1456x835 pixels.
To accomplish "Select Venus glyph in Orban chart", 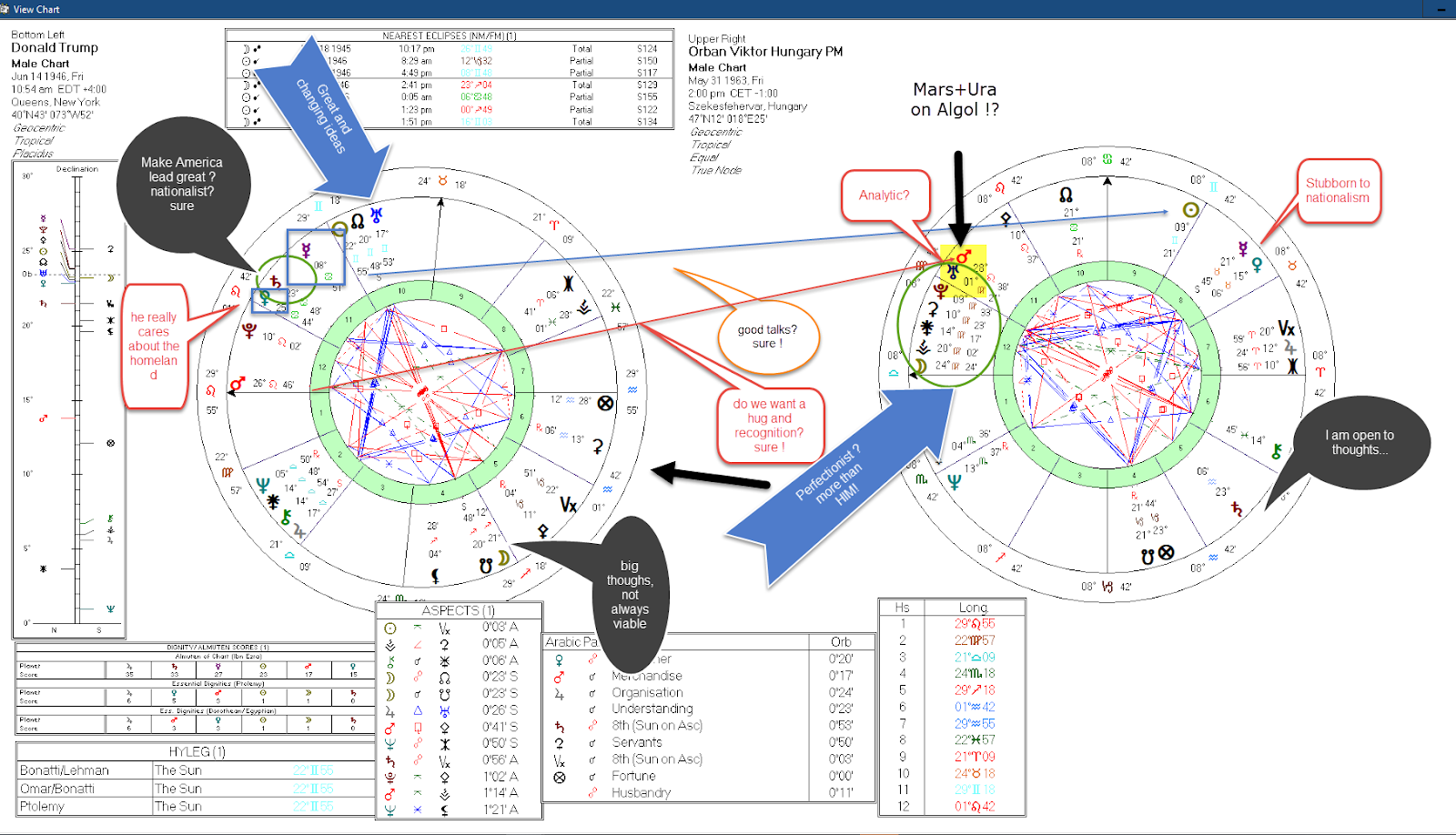I will pos(1257,264).
